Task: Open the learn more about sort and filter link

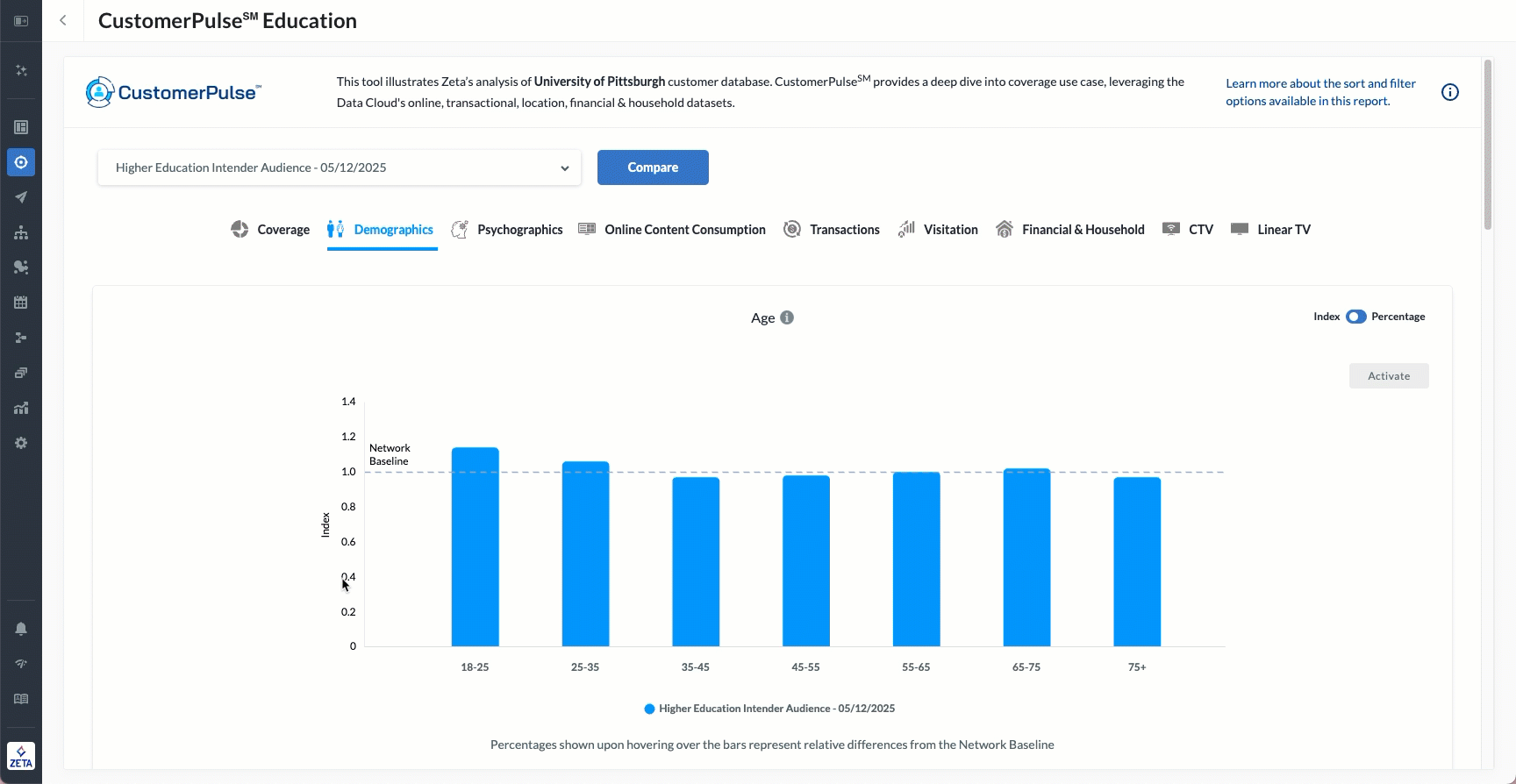Action: pyautogui.click(x=1319, y=92)
